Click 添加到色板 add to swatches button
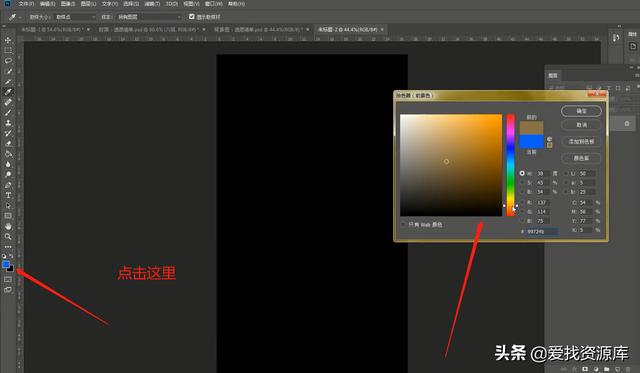The width and height of the screenshot is (640, 373). (581, 142)
